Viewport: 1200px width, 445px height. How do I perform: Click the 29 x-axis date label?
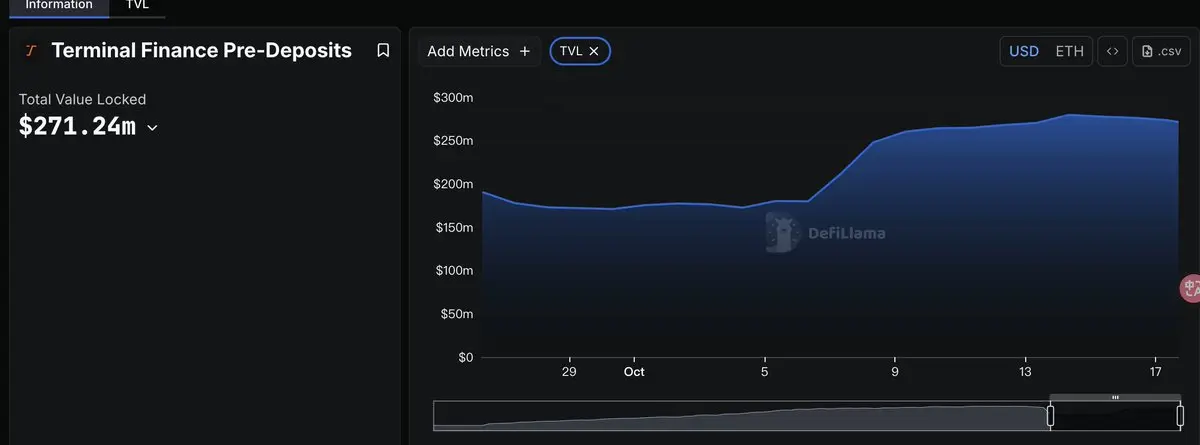click(569, 372)
